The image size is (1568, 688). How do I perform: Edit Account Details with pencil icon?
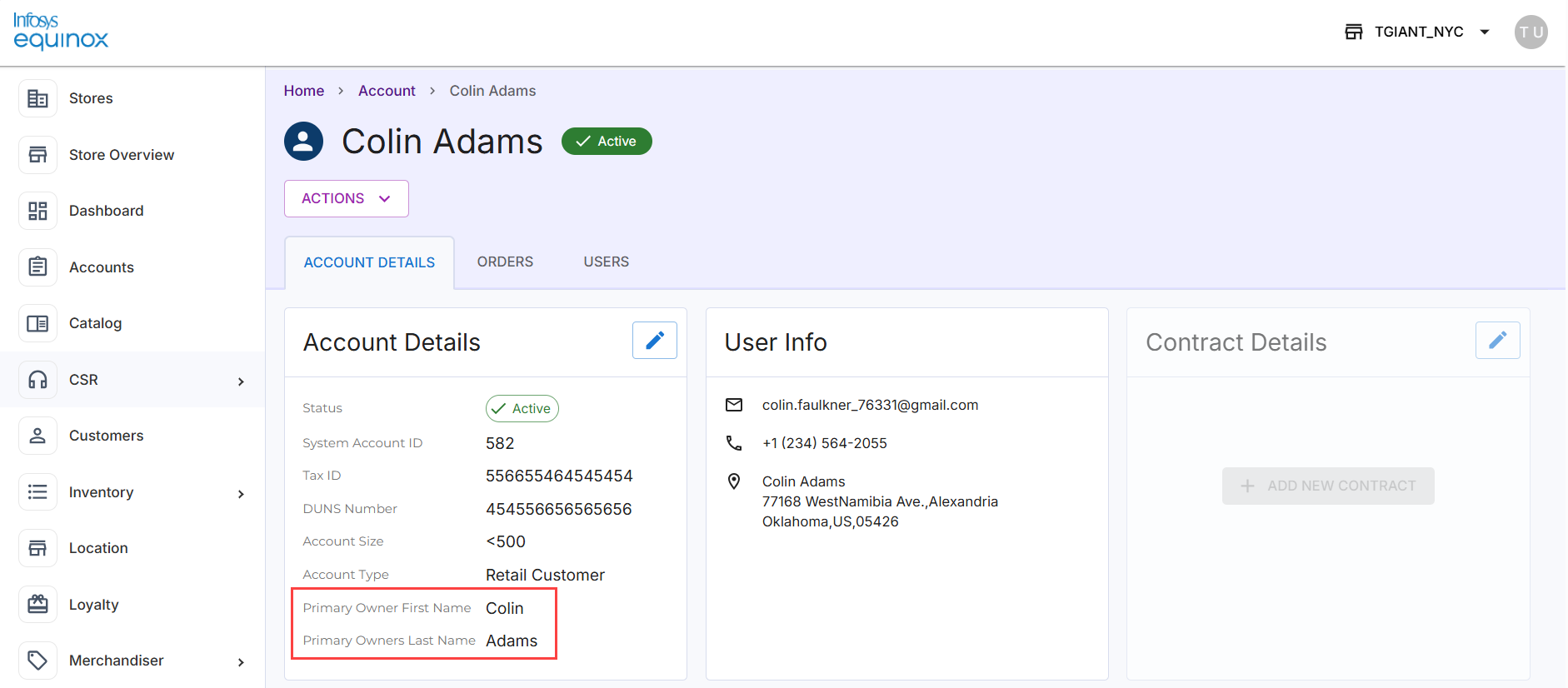point(655,340)
